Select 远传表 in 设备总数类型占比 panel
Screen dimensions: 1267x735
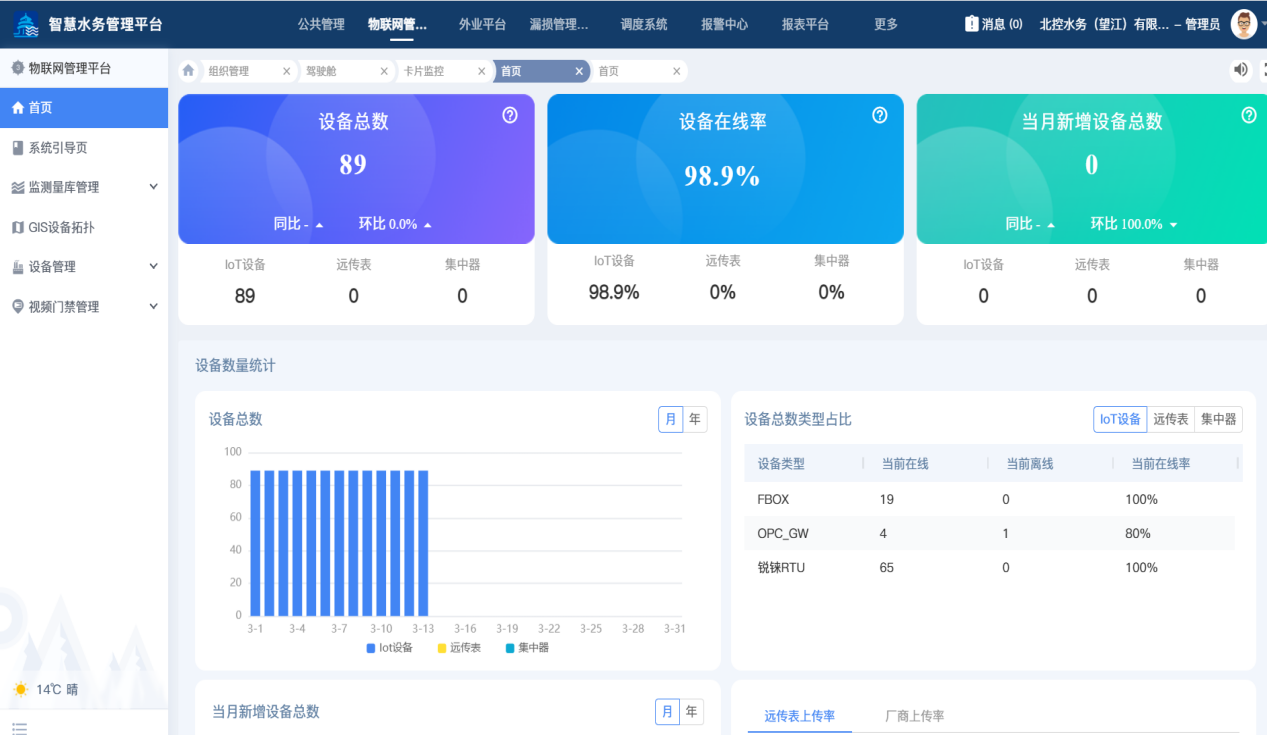point(1170,419)
